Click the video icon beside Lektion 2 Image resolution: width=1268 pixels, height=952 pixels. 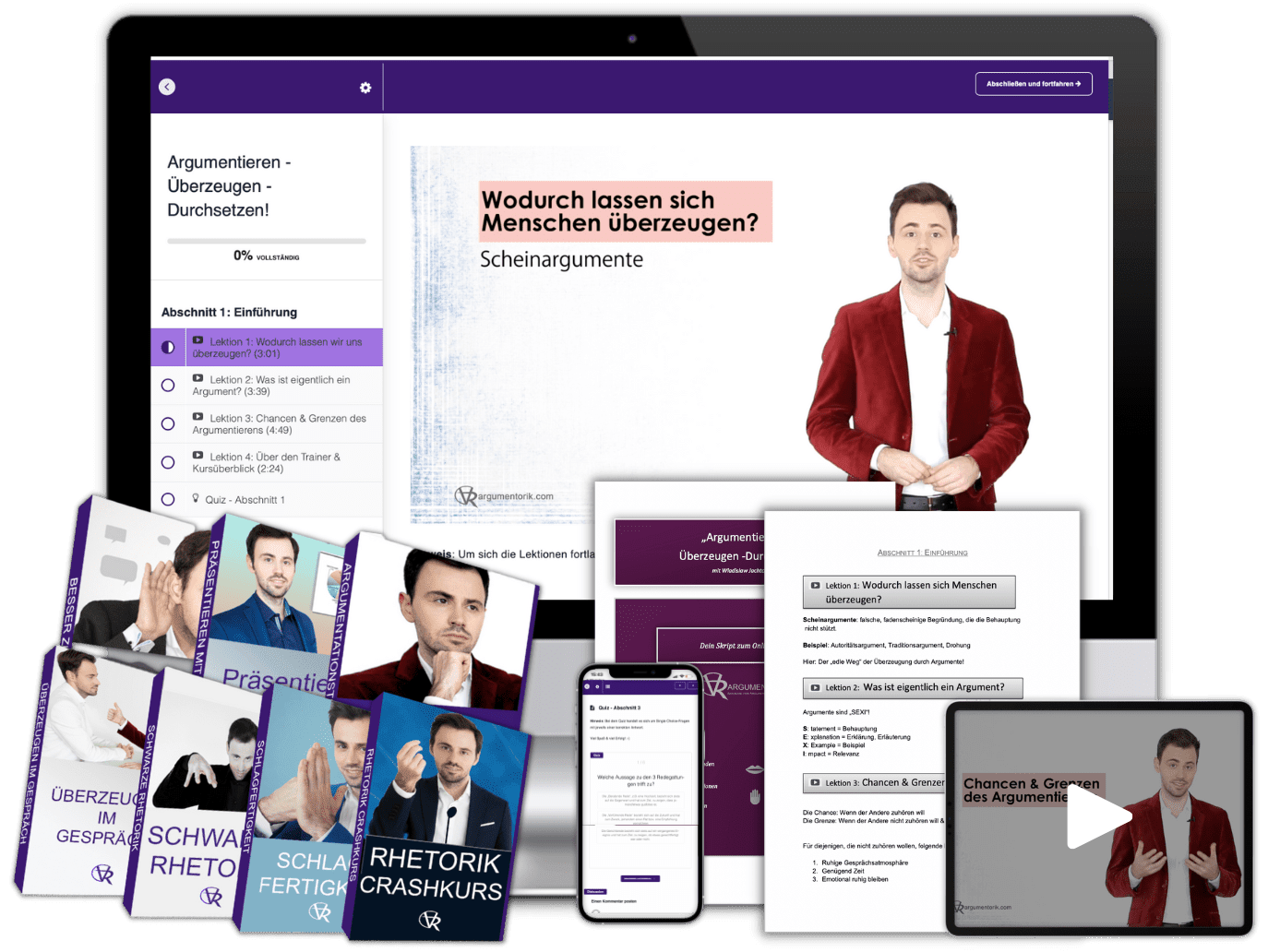197,378
